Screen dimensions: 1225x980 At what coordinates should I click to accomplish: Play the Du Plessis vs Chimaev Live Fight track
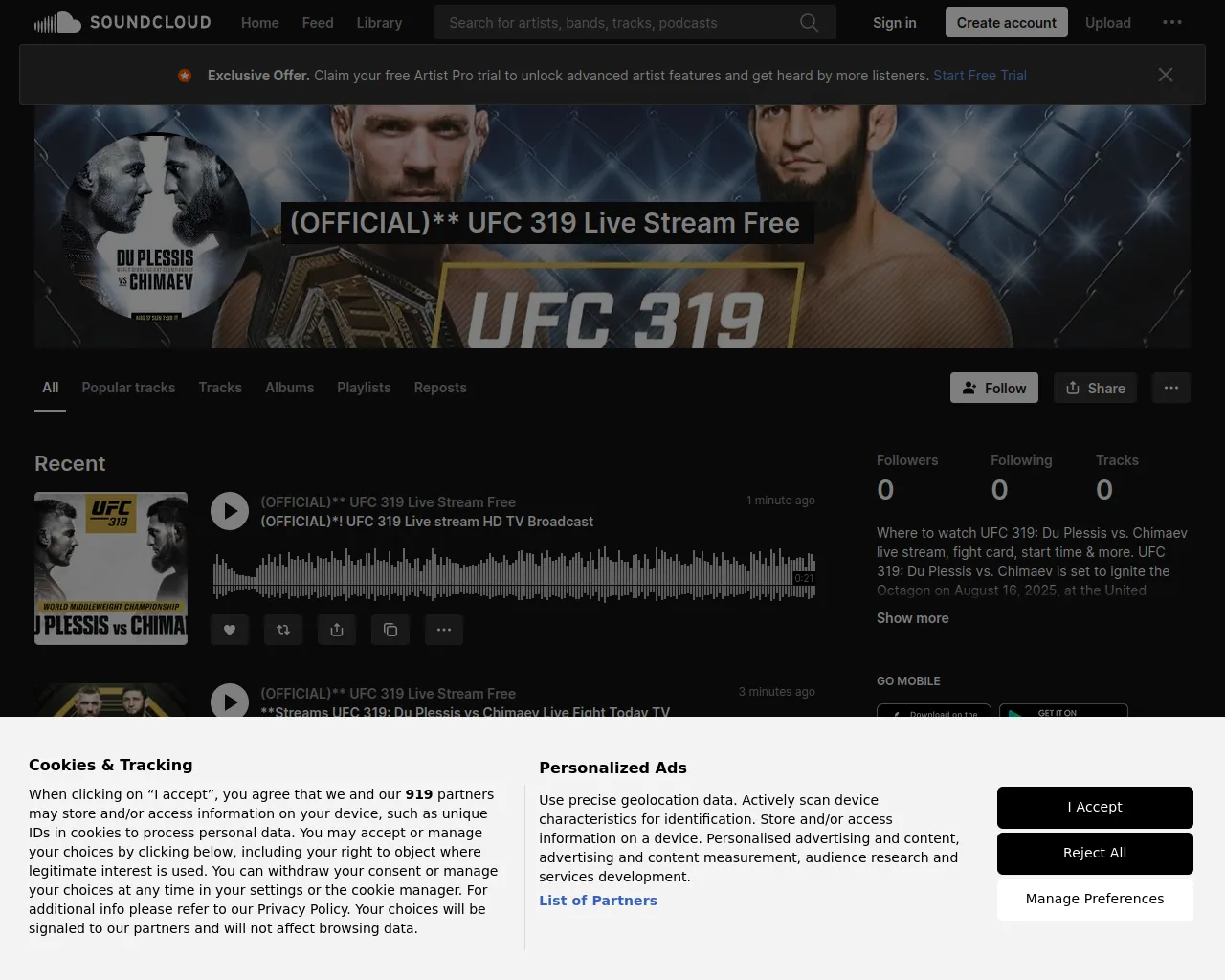230,701
